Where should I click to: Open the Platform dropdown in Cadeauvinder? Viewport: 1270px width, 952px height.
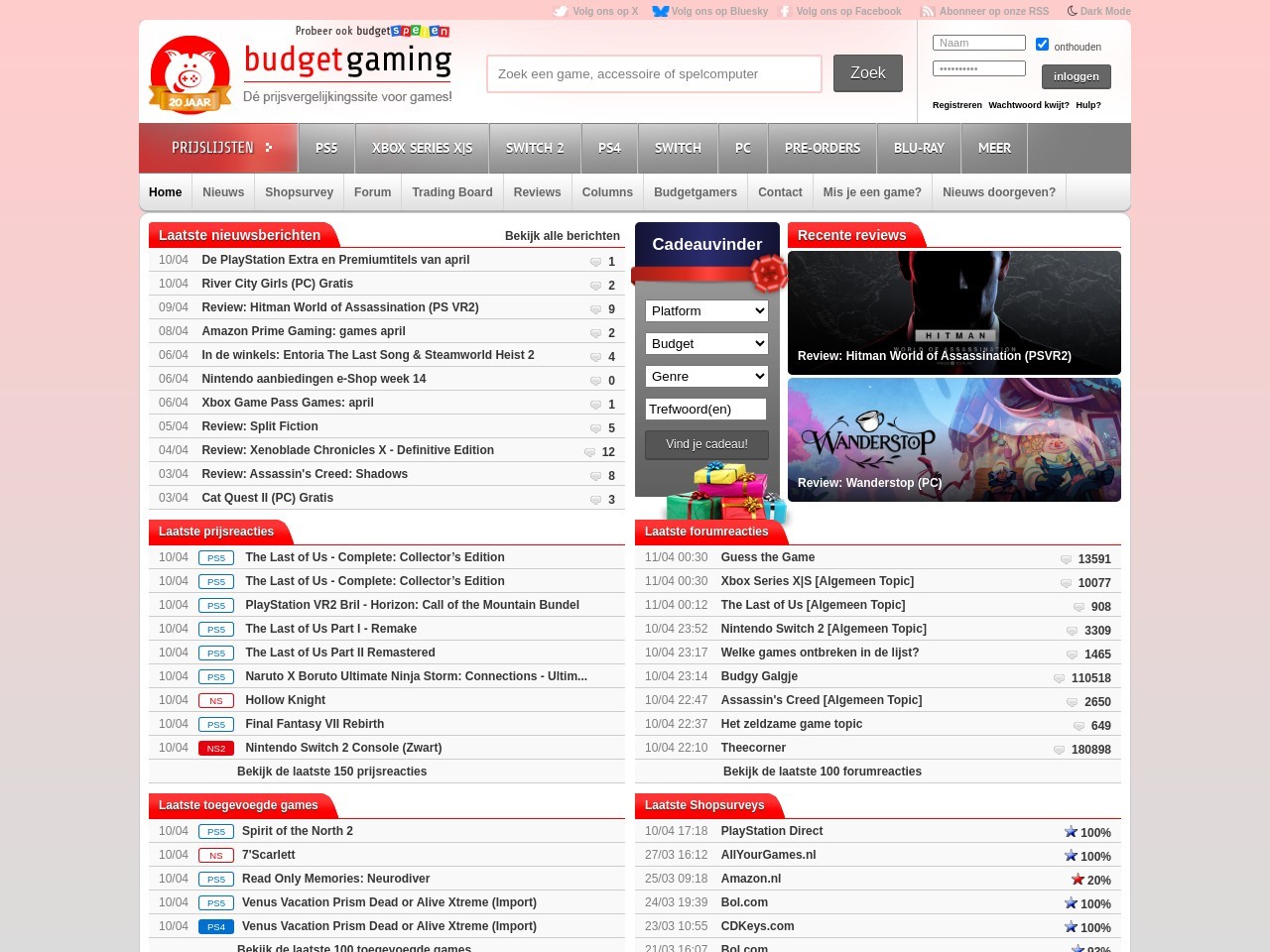pos(706,310)
